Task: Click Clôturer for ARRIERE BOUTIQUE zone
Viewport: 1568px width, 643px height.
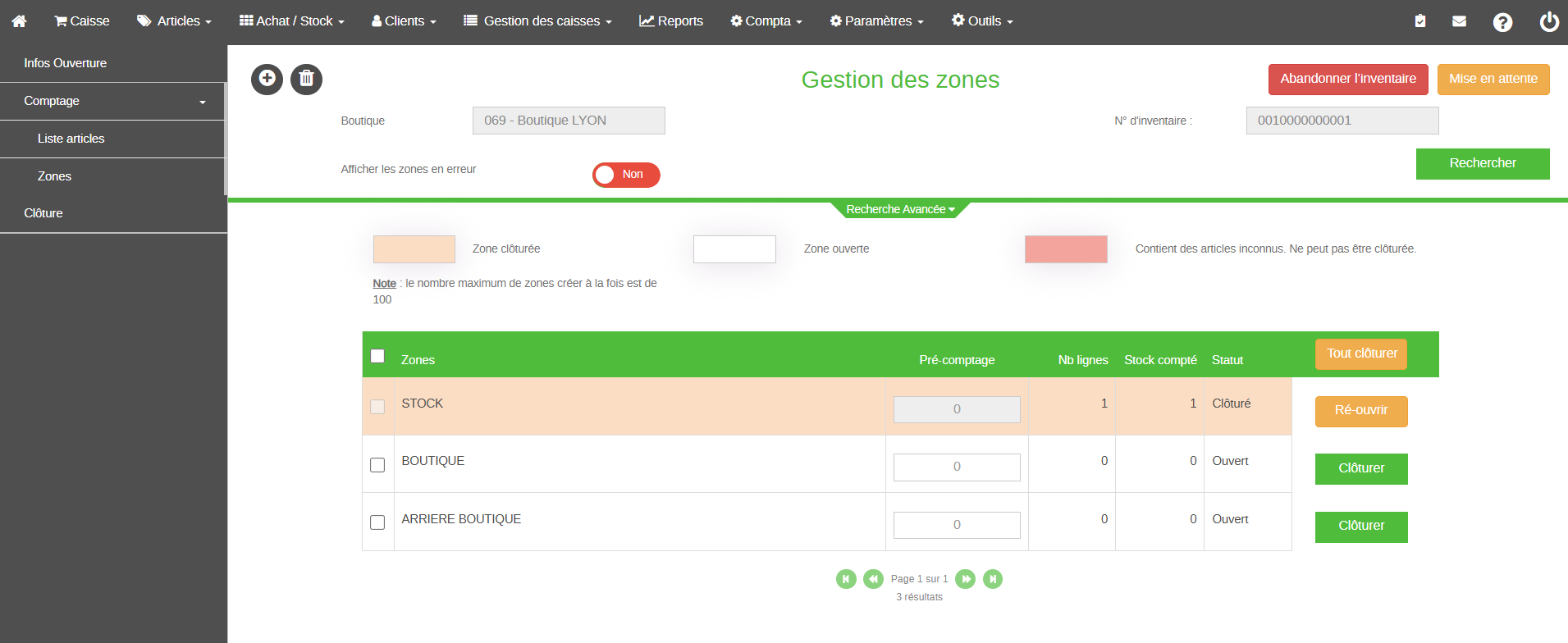Action: [1361, 527]
